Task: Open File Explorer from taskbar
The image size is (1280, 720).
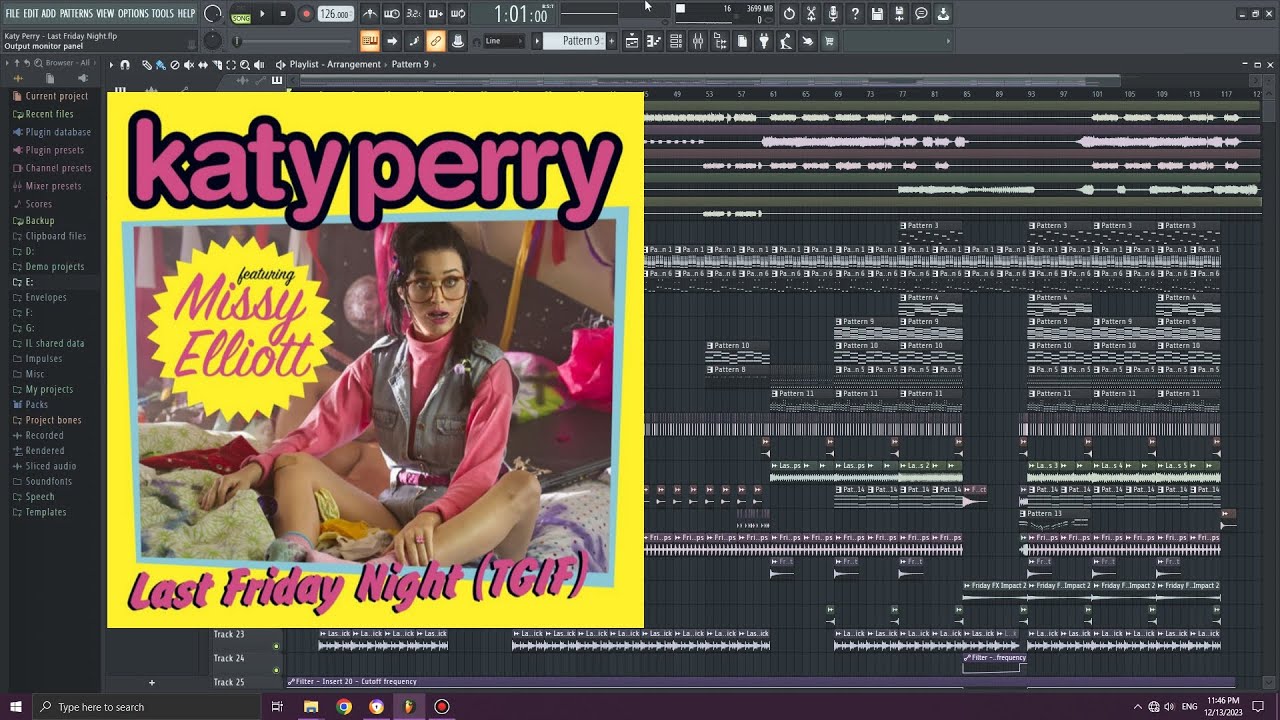Action: (311, 707)
